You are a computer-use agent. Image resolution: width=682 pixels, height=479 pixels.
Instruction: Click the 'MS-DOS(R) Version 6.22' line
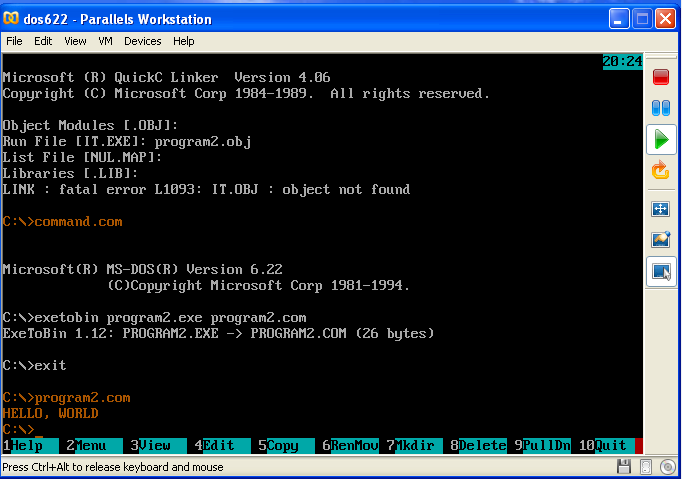point(143,269)
